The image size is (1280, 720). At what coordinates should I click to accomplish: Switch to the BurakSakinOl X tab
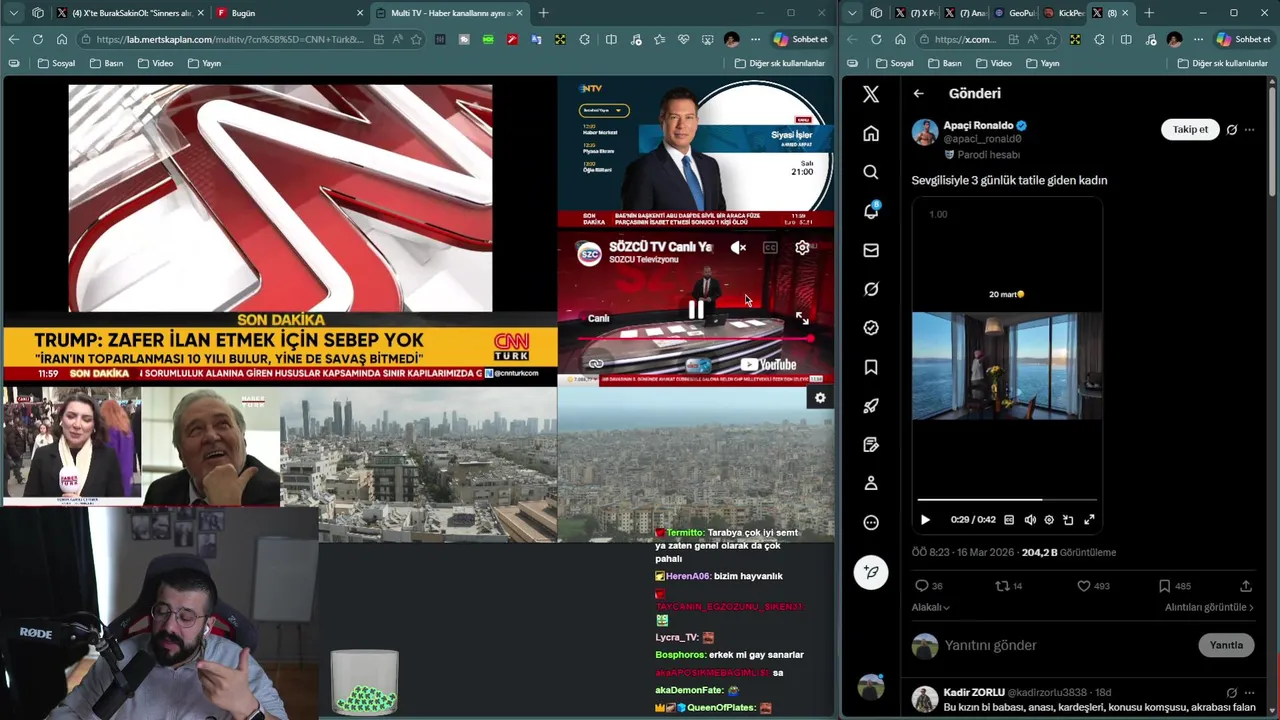128,13
